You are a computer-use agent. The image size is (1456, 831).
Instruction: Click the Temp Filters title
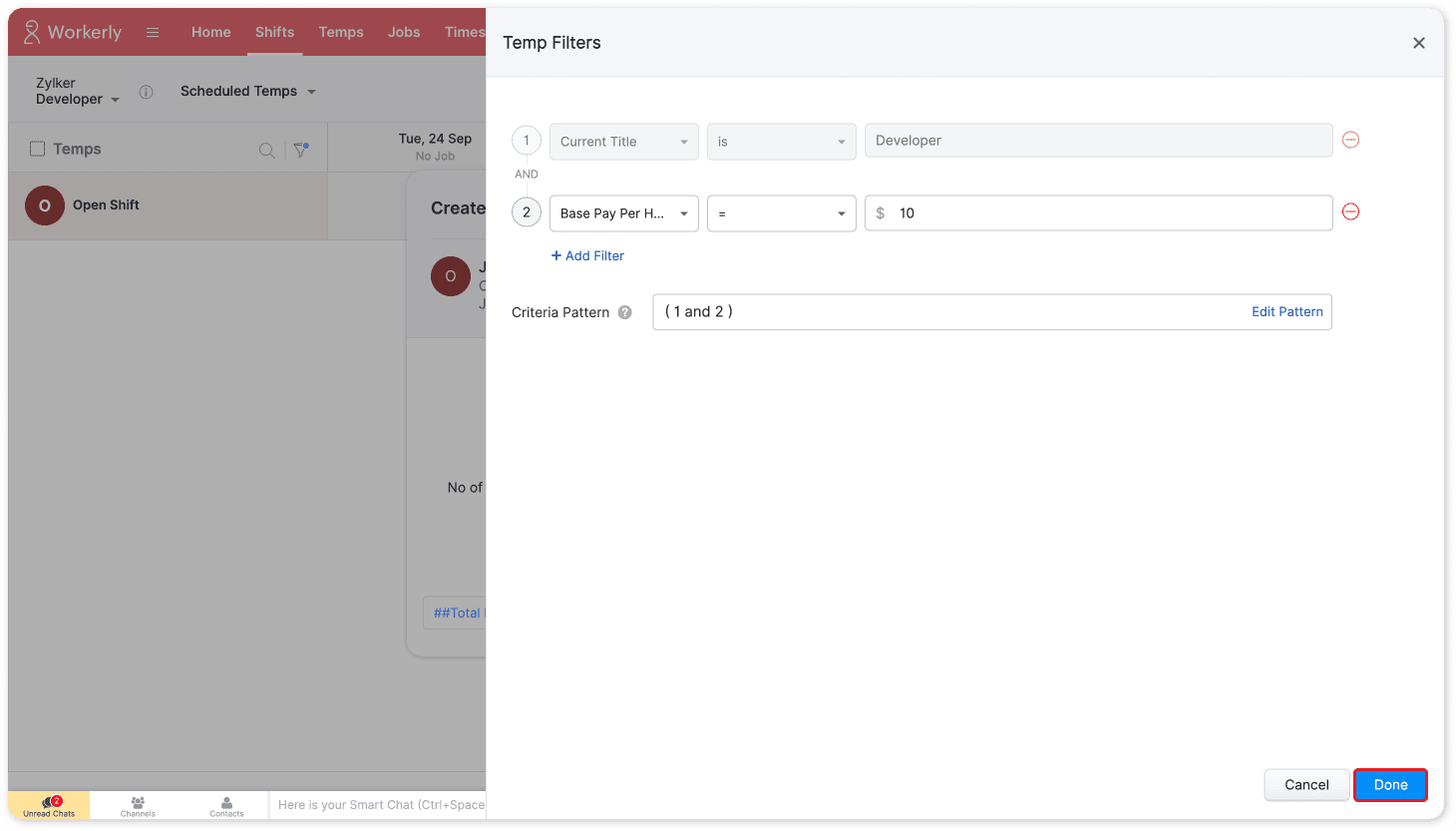pyautogui.click(x=551, y=43)
